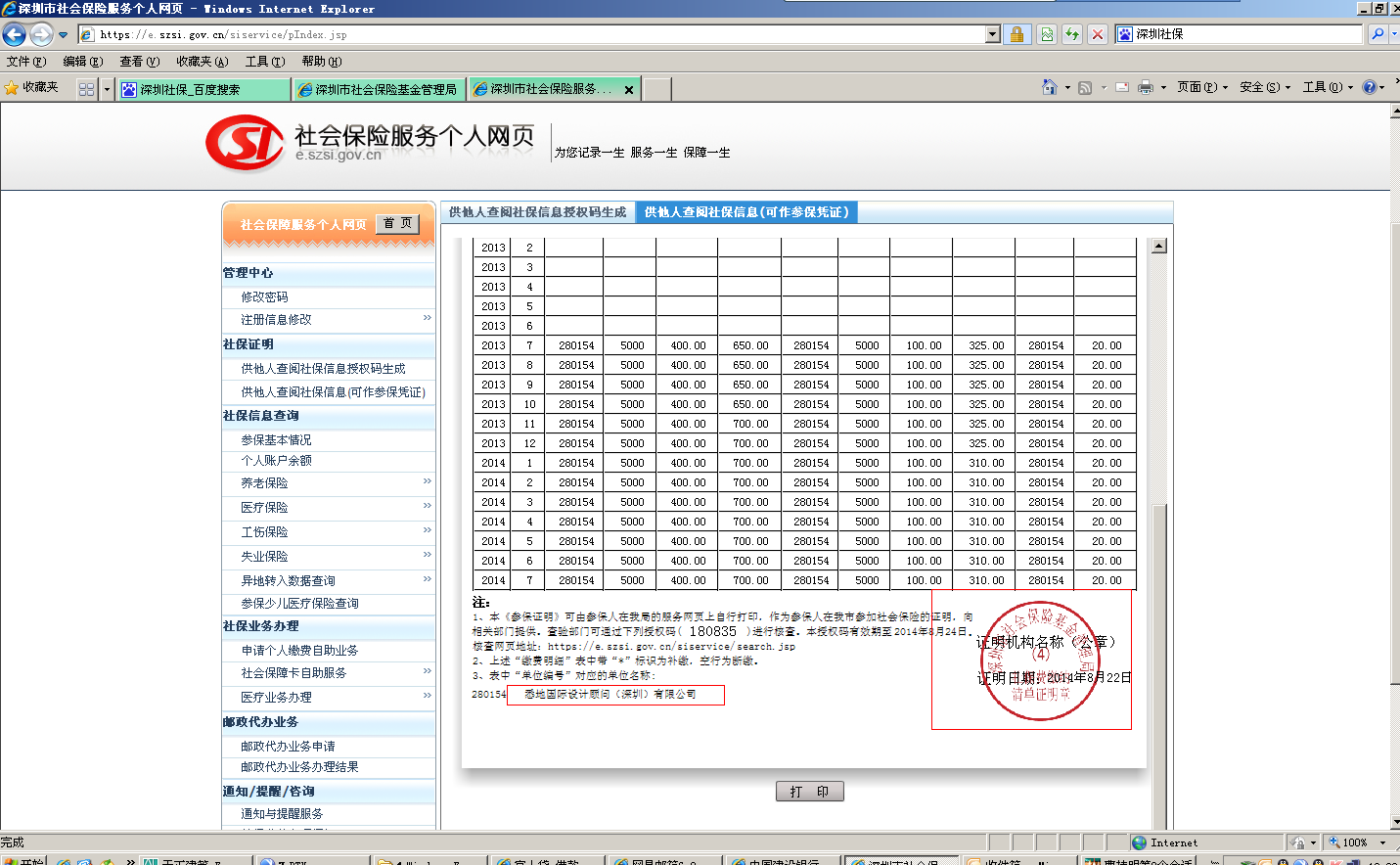Open the tab list dropdown arrow
The image size is (1400, 865).
click(107, 89)
